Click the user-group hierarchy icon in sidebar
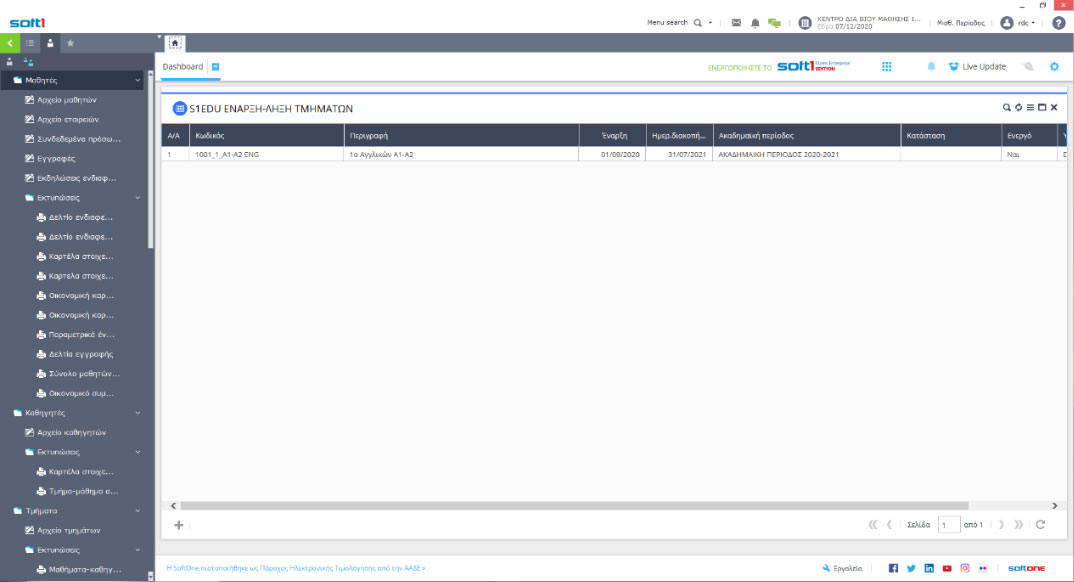Image resolution: width=1074 pixels, height=582 pixels. tap(29, 62)
